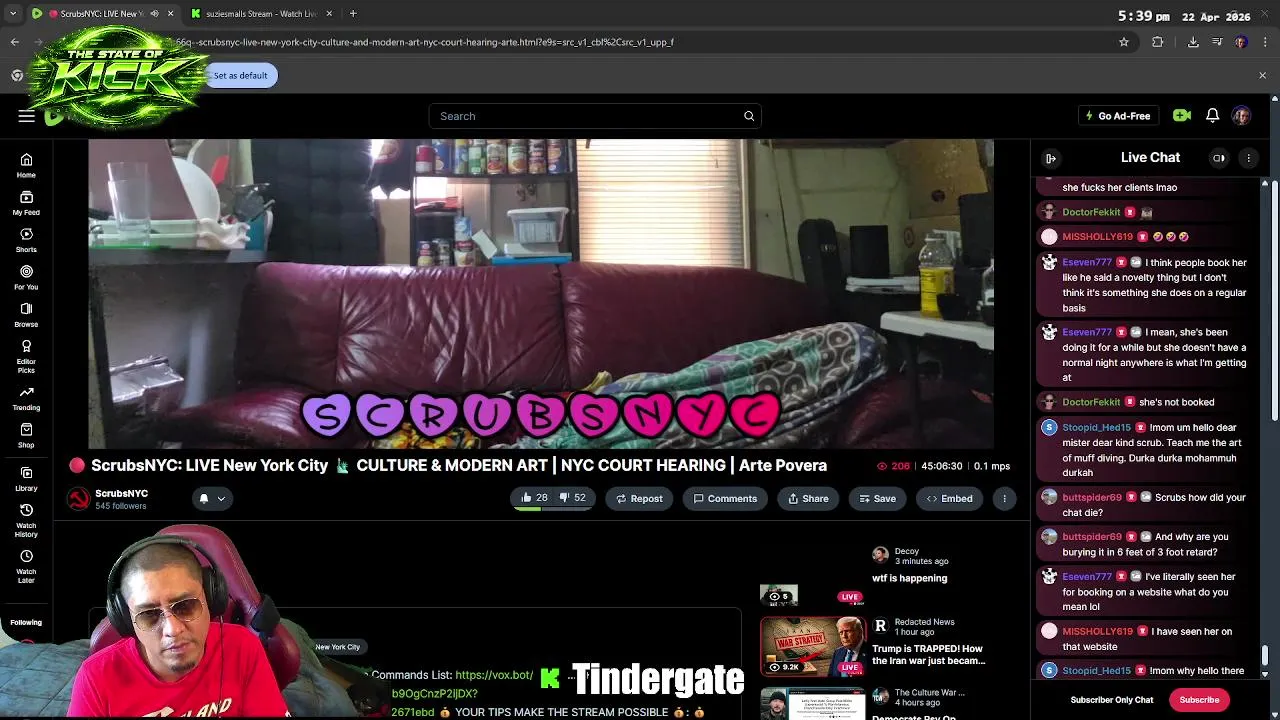
Task: Open browser extensions puzzle icon
Action: [x=1158, y=42]
